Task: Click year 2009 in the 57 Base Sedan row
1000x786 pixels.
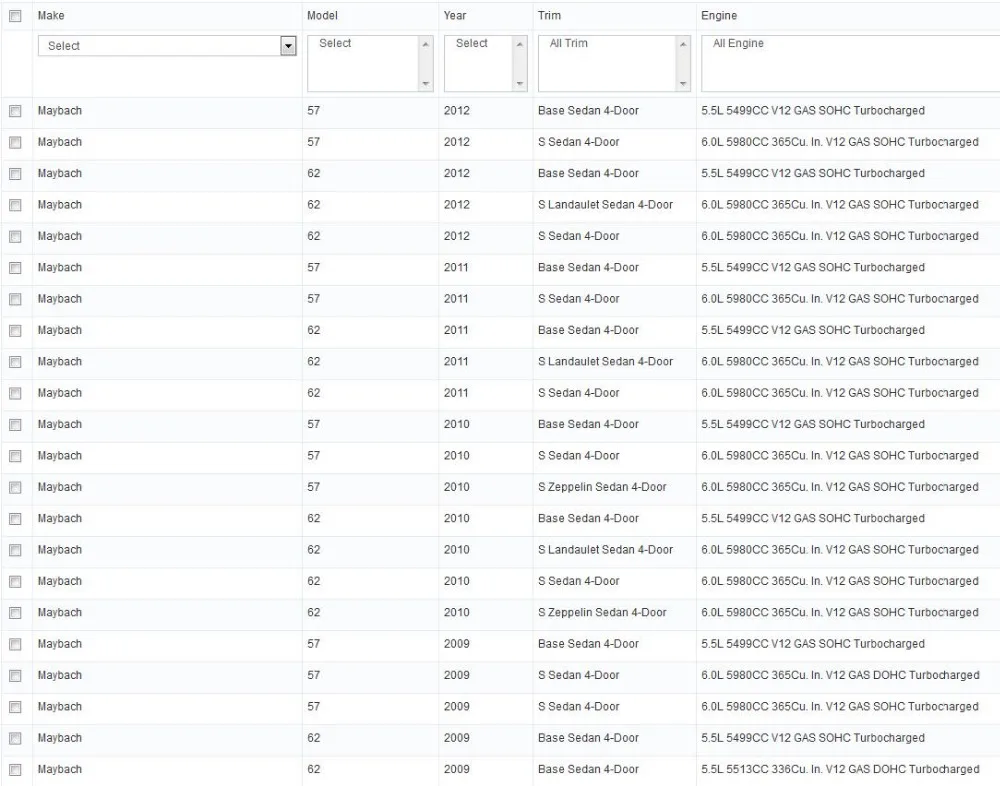Action: (x=457, y=644)
